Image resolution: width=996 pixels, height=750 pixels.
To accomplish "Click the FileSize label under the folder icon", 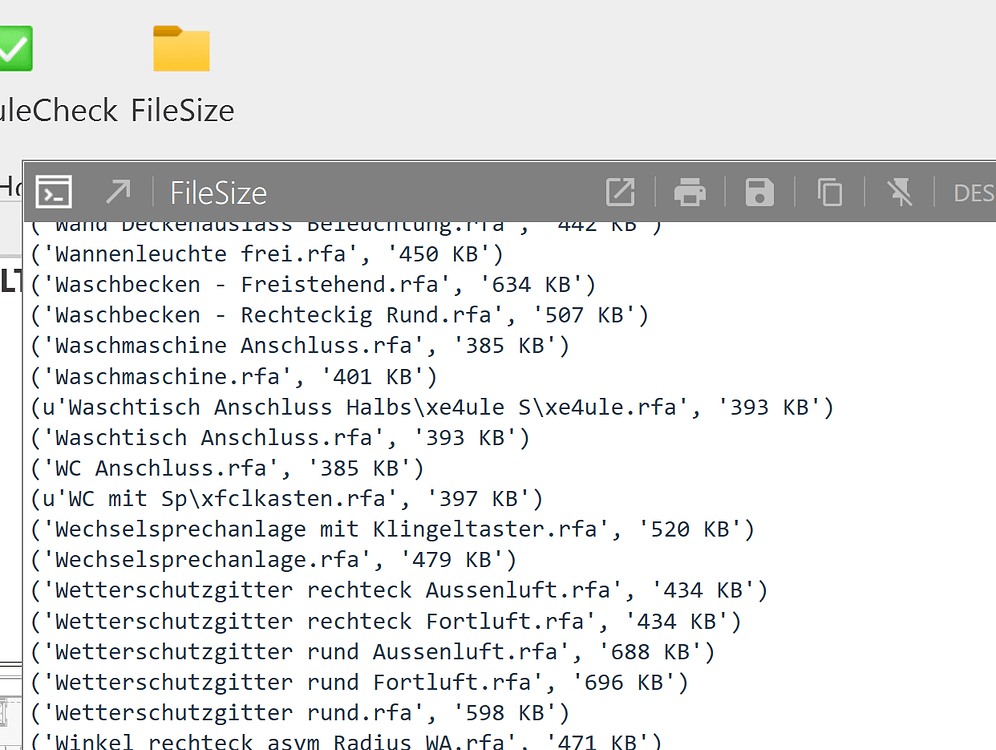I will pyautogui.click(x=183, y=110).
